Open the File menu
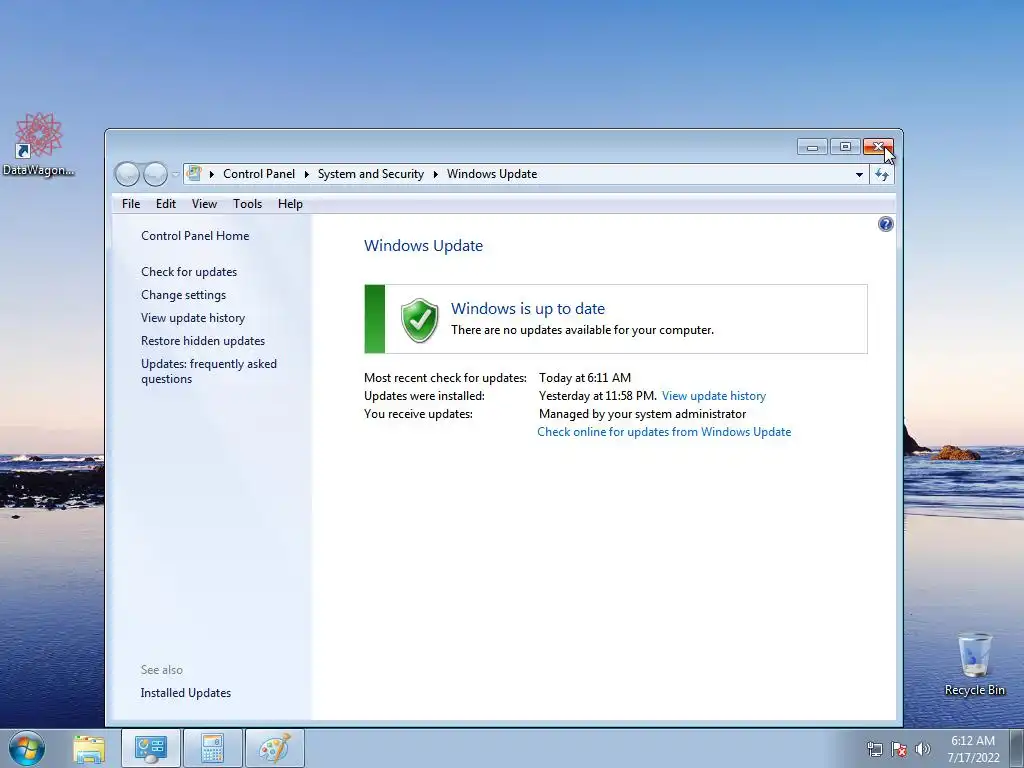 [x=131, y=204]
